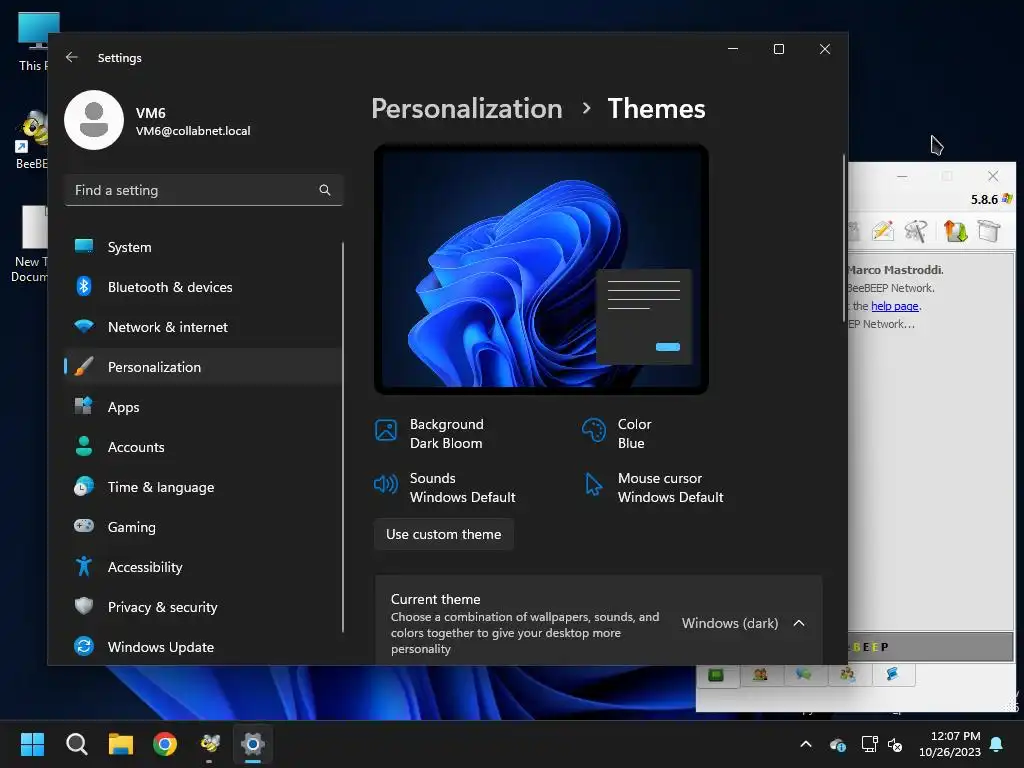Click Personalization in the breadcrumb header
This screenshot has height=768, width=1024.
(x=466, y=108)
